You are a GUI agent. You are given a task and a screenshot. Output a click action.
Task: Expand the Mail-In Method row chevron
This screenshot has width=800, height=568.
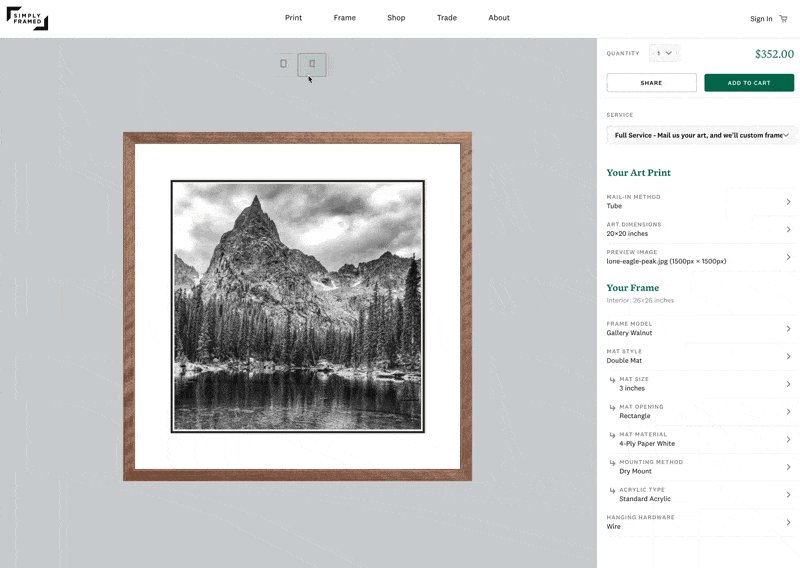pos(788,202)
